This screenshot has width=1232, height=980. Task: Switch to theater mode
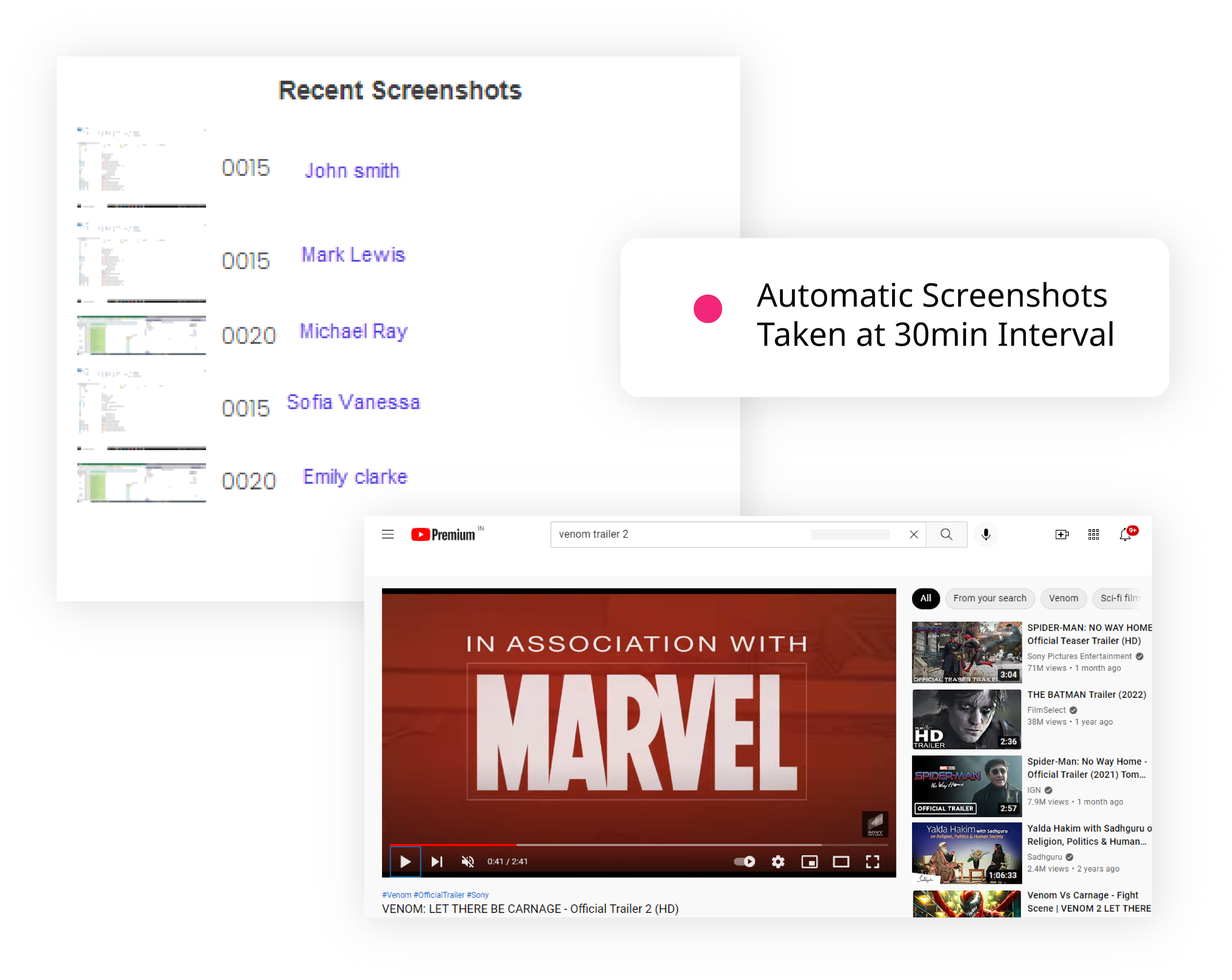[x=841, y=862]
